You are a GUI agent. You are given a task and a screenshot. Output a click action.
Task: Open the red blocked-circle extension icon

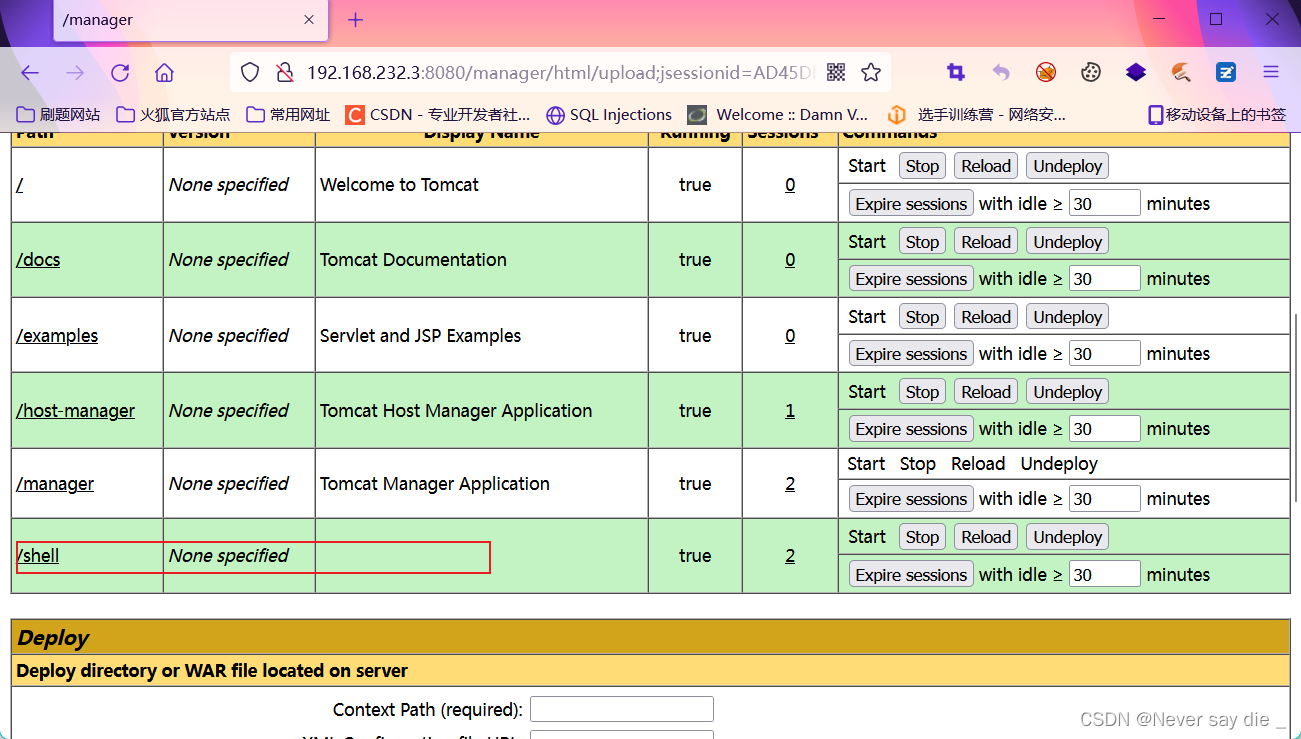pos(1046,72)
